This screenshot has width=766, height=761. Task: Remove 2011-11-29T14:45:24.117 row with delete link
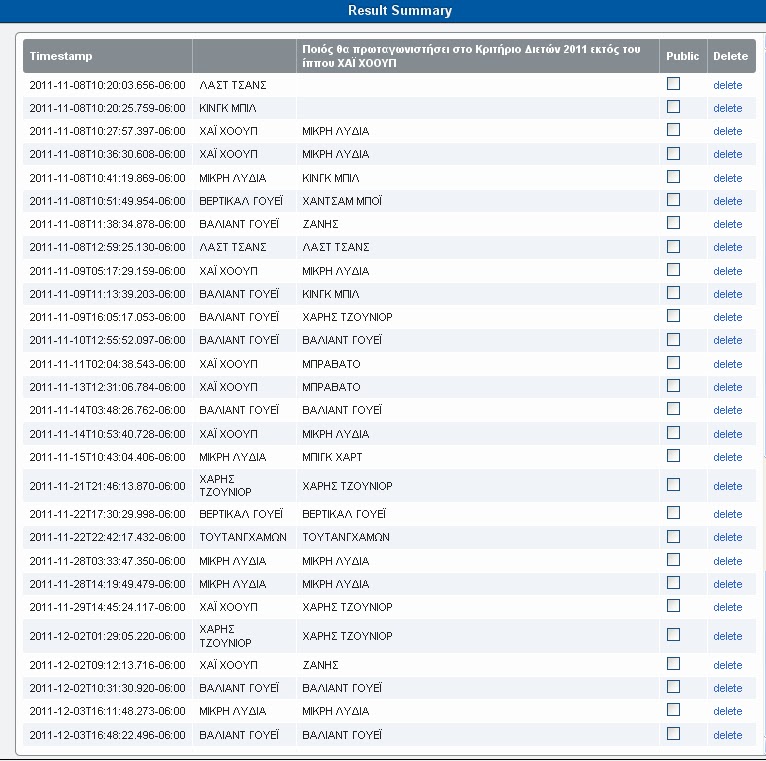pos(727,607)
